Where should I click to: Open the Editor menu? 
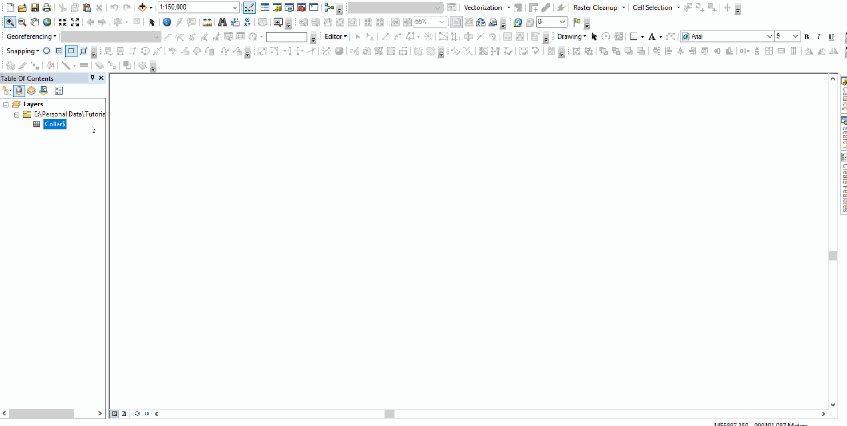336,37
